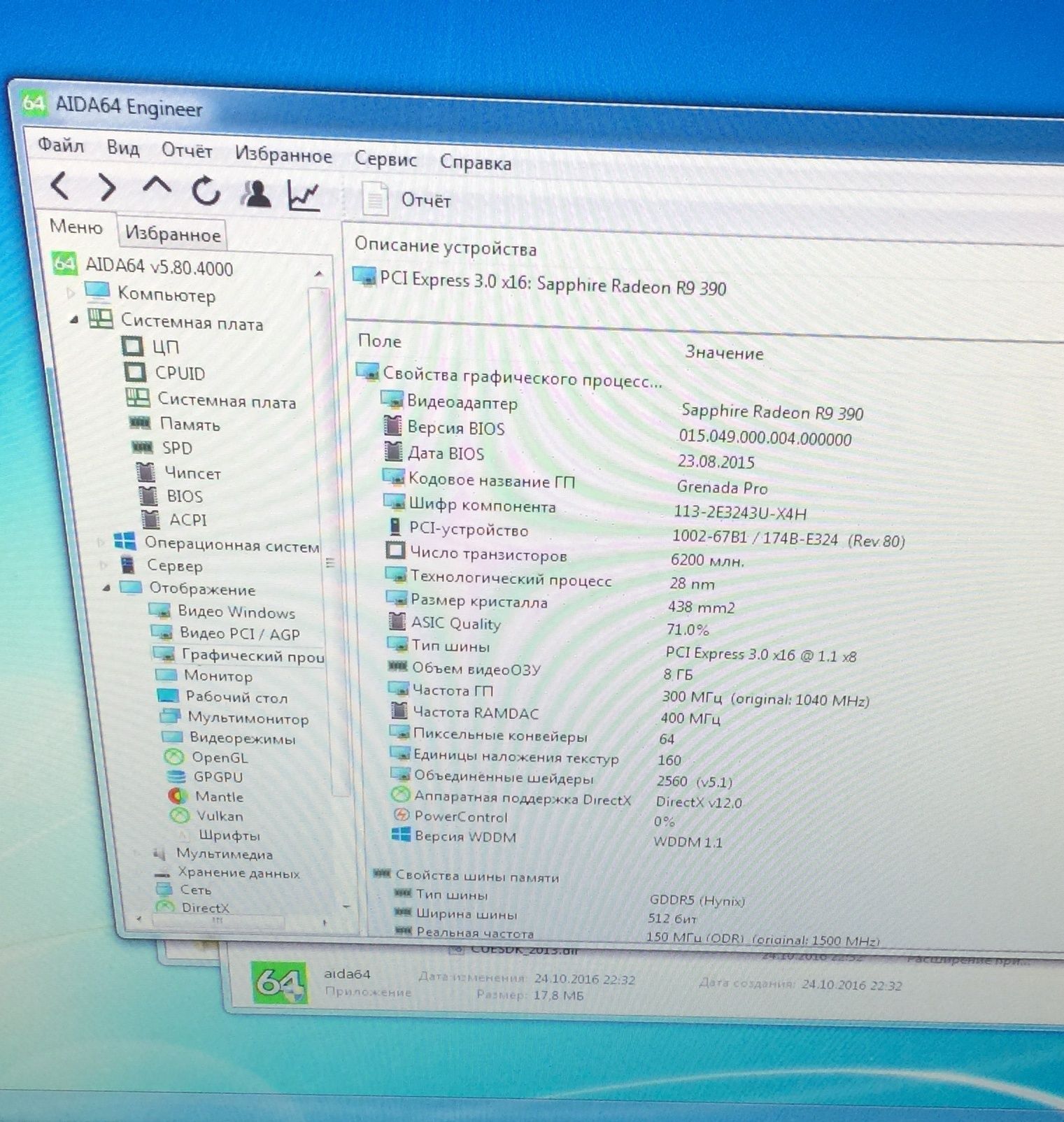
Task: Click the Отчёт report toolbar button
Action: [x=406, y=199]
